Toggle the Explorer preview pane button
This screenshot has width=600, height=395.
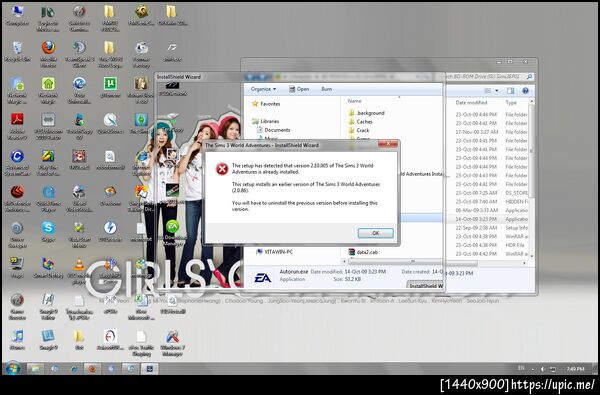[x=510, y=91]
